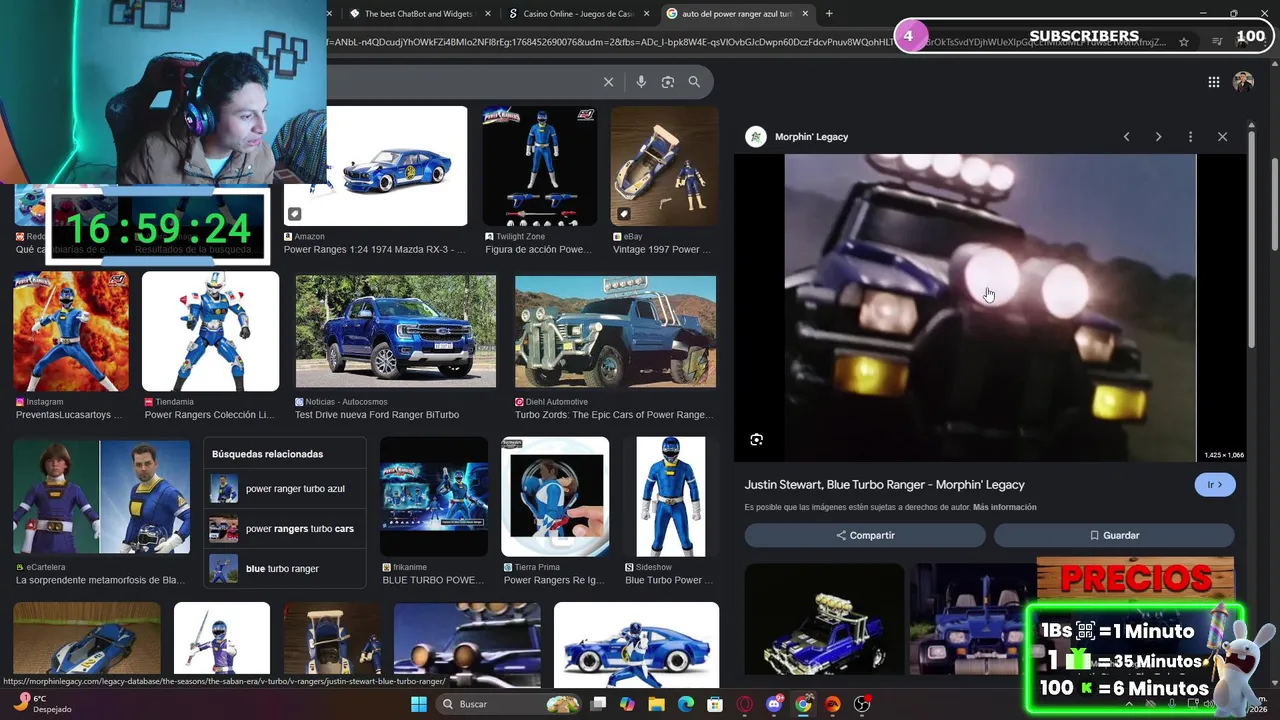Open the preview panel's three-dot menu
The width and height of the screenshot is (1280, 720).
coord(1190,137)
